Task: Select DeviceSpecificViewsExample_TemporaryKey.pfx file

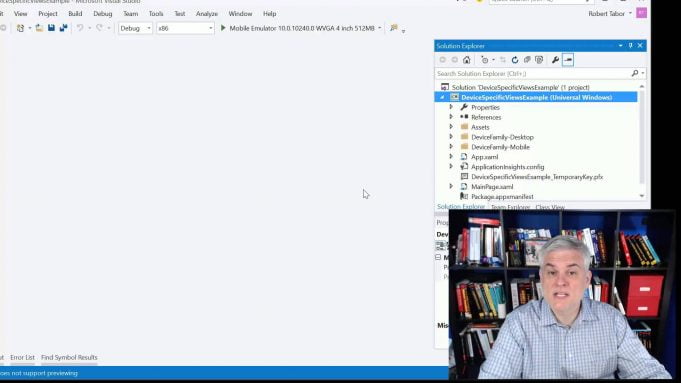Action: 537,177
